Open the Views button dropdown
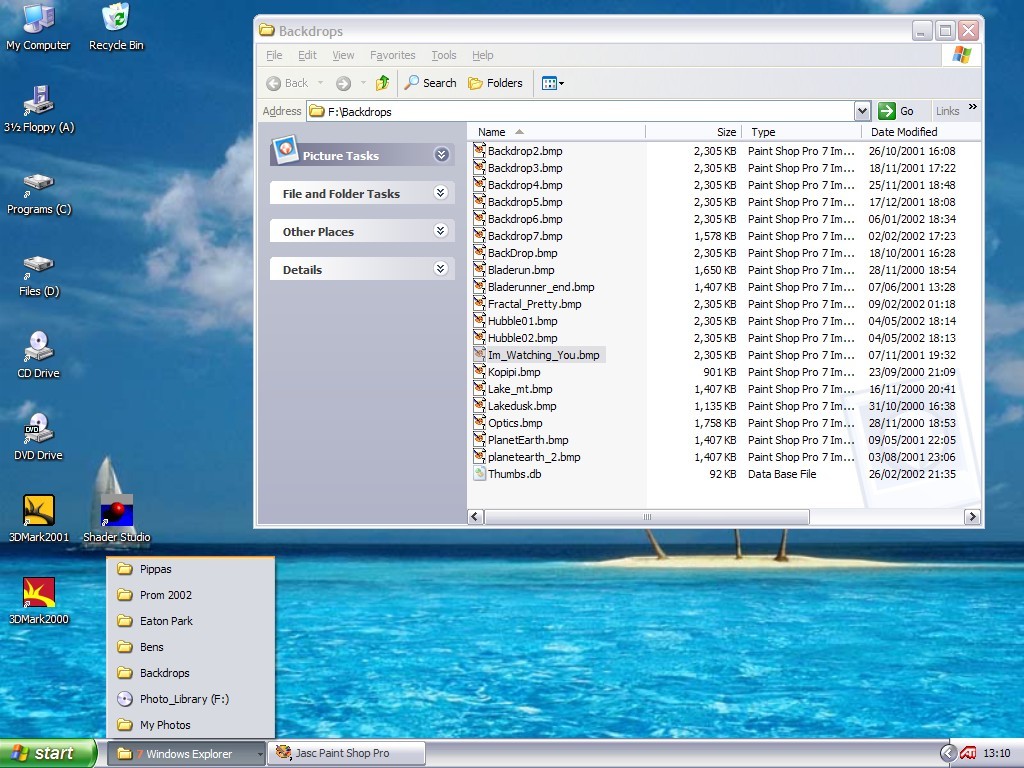 pyautogui.click(x=552, y=83)
